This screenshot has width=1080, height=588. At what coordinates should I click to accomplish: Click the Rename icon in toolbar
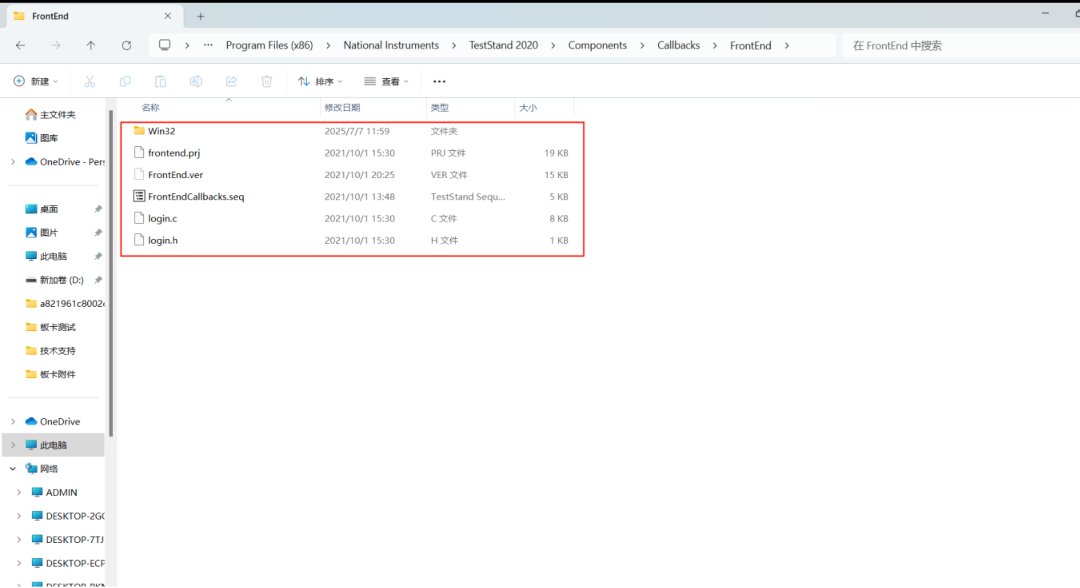coord(196,81)
